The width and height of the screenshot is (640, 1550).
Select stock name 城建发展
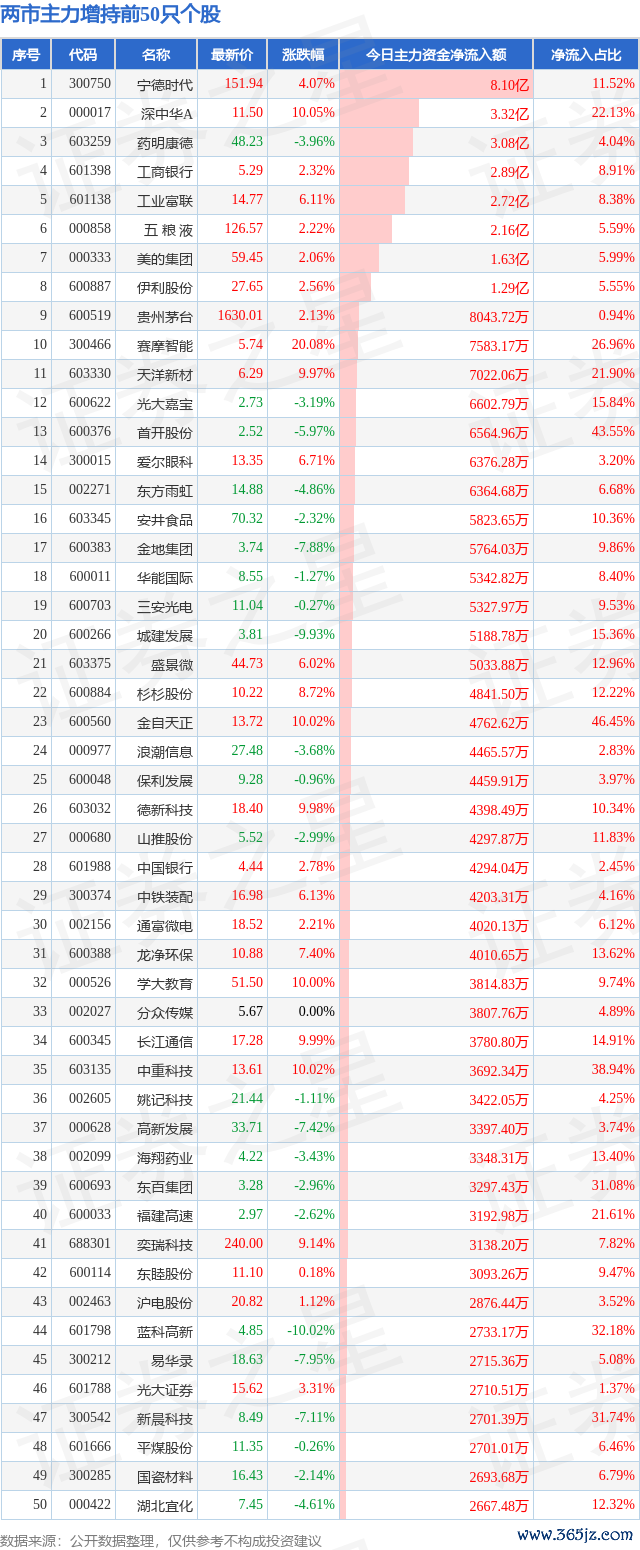165,636
